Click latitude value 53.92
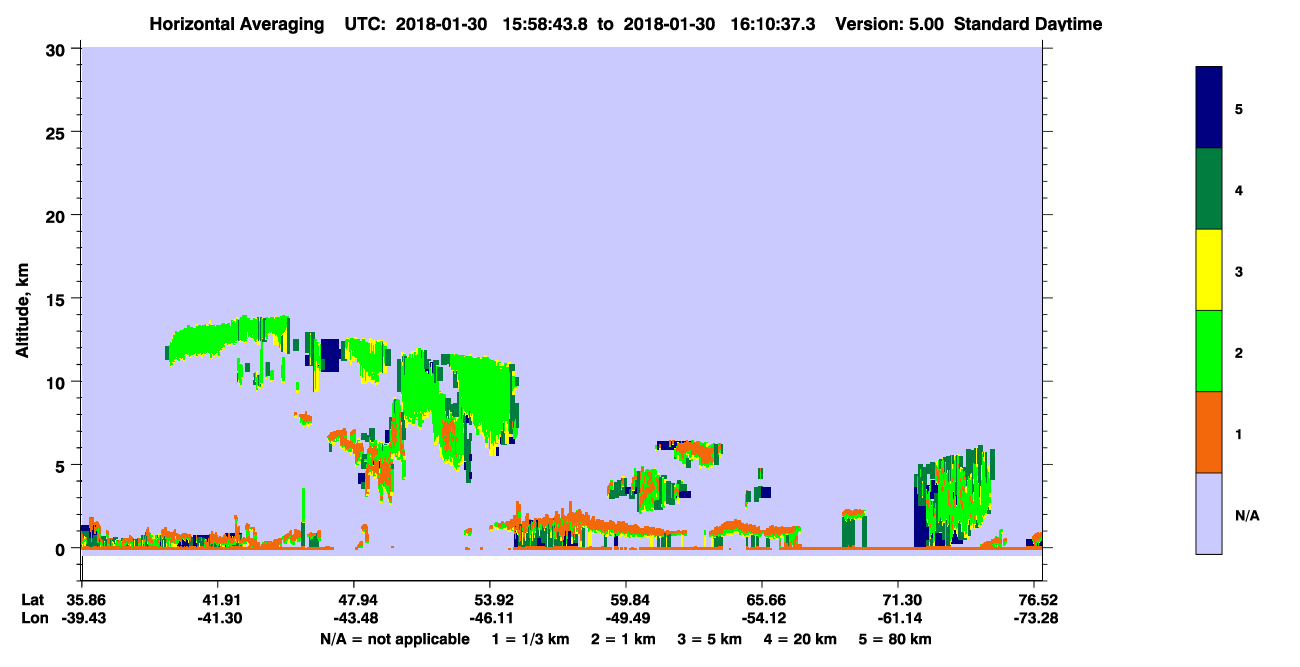Screen dimensions: 1300x667 pyautogui.click(x=490, y=600)
